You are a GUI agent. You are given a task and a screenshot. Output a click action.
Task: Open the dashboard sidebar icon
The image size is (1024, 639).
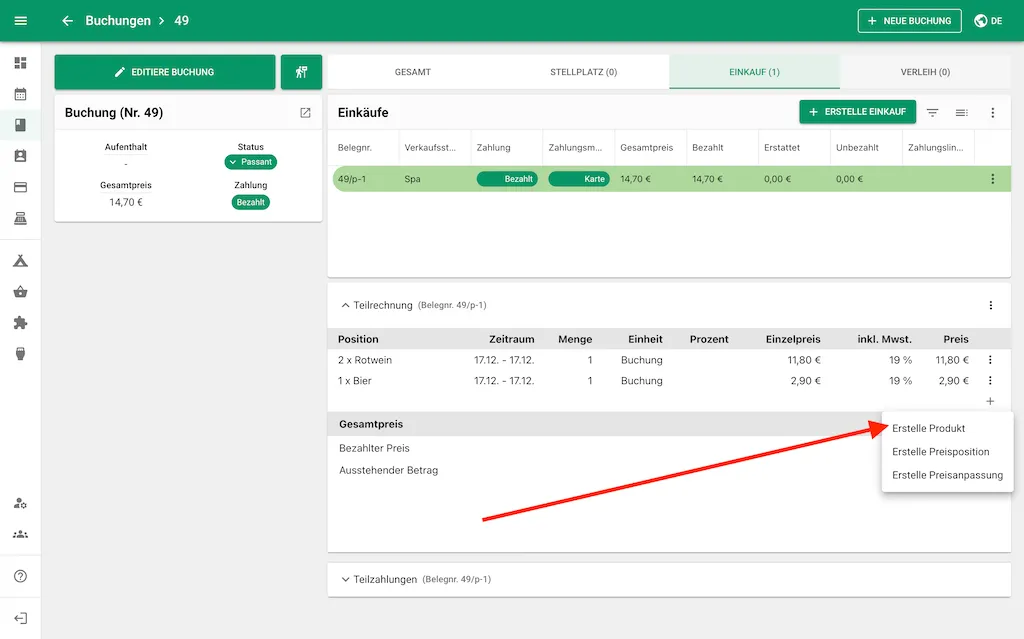pyautogui.click(x=20, y=63)
